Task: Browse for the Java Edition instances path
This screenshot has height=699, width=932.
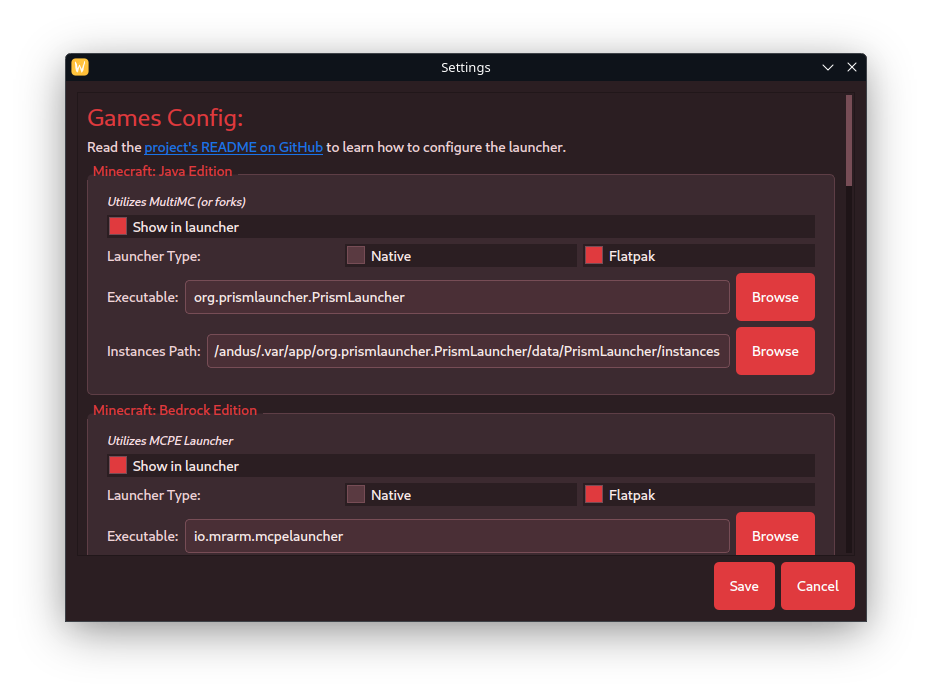Action: coord(775,351)
